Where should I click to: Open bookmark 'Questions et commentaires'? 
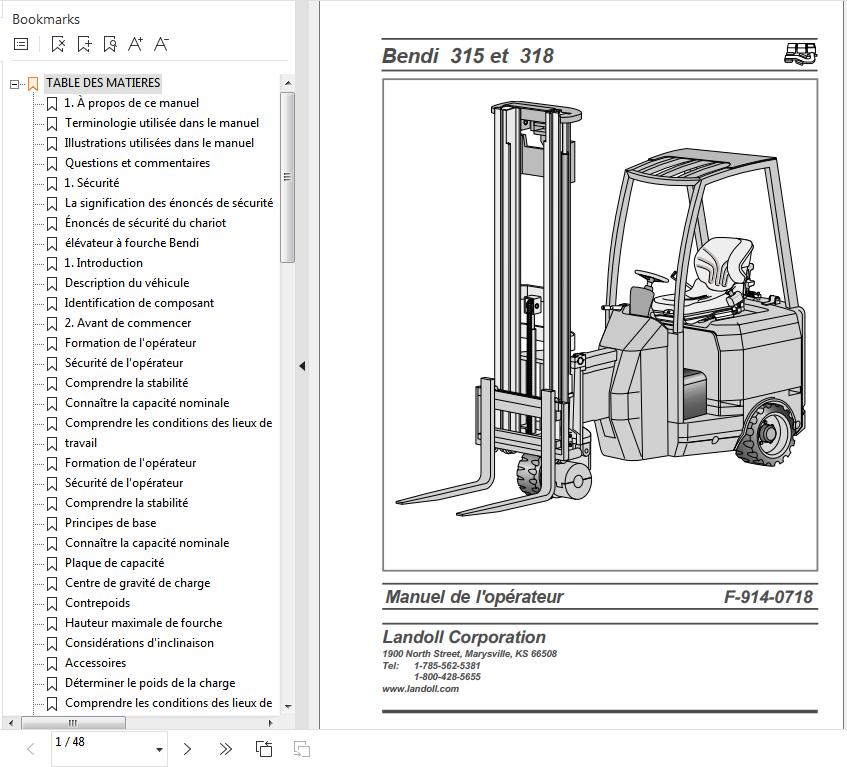[x=137, y=163]
